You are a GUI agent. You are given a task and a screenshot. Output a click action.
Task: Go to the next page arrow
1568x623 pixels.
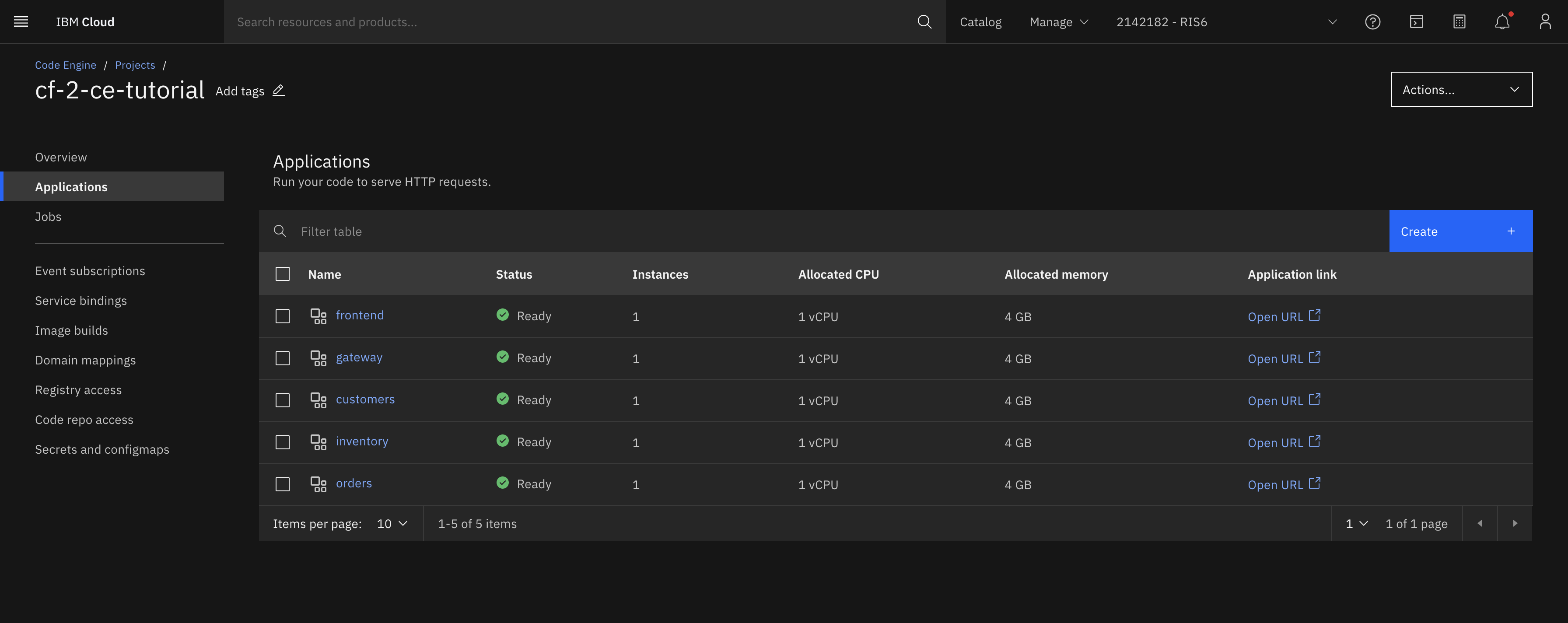click(x=1515, y=523)
